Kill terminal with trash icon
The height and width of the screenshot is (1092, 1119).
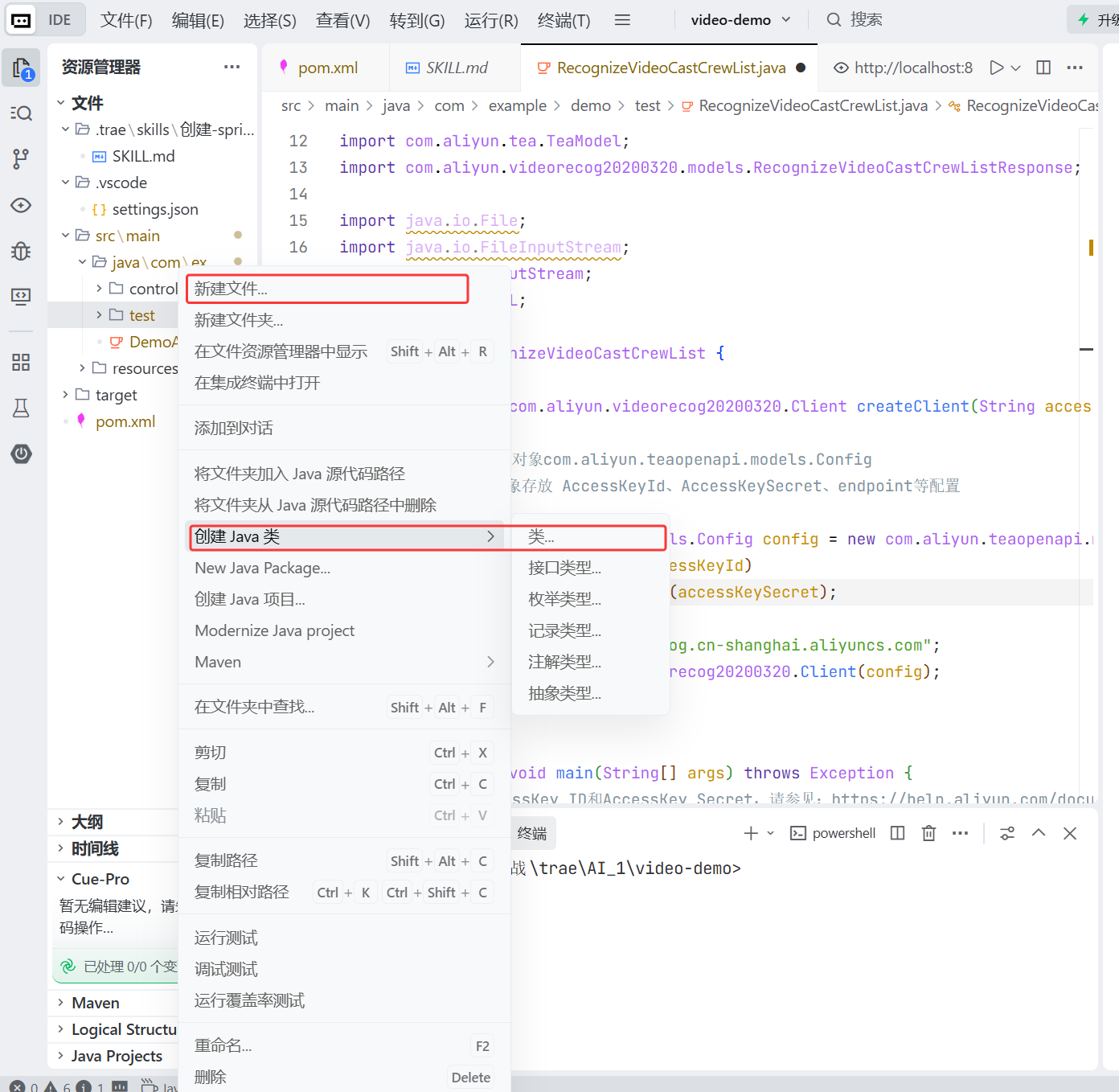click(x=928, y=833)
